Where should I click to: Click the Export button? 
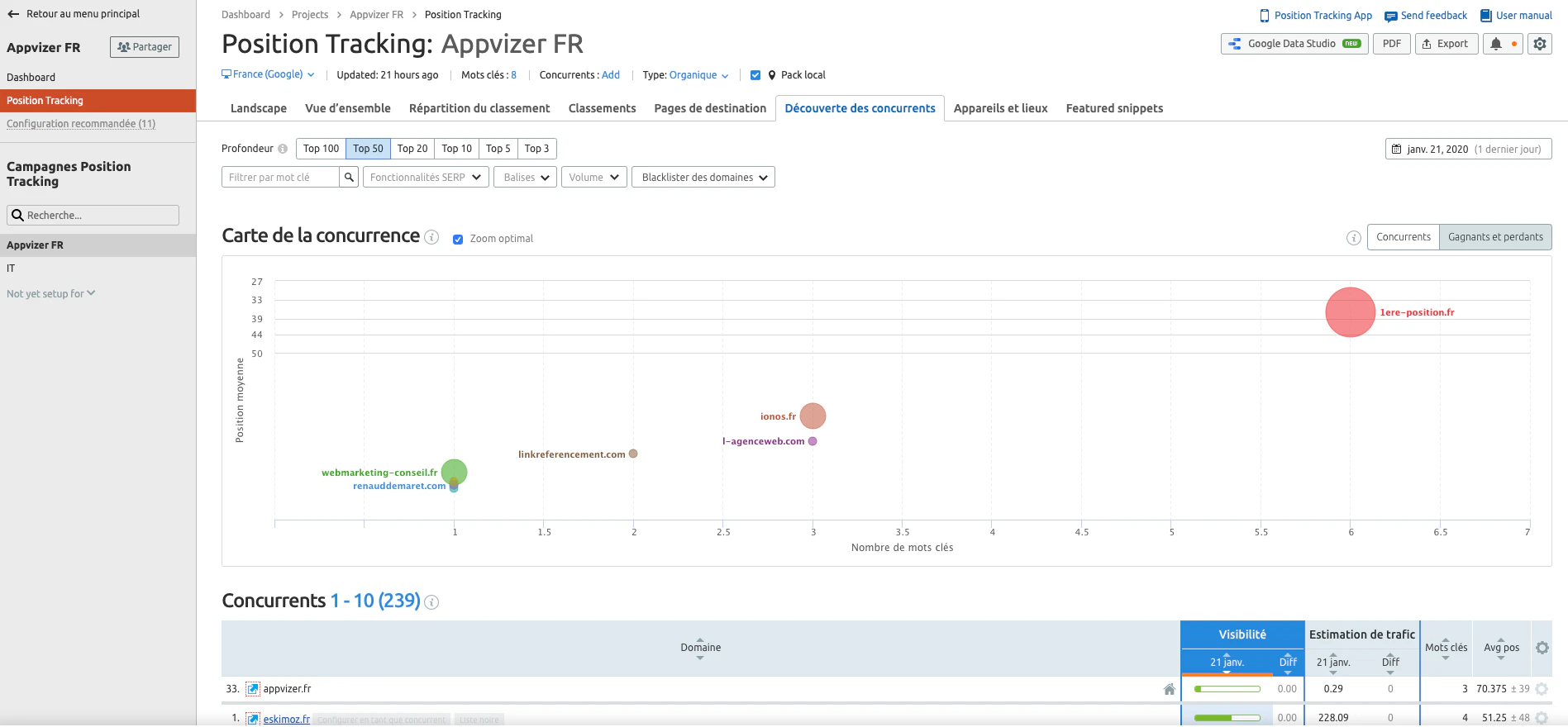click(1446, 44)
